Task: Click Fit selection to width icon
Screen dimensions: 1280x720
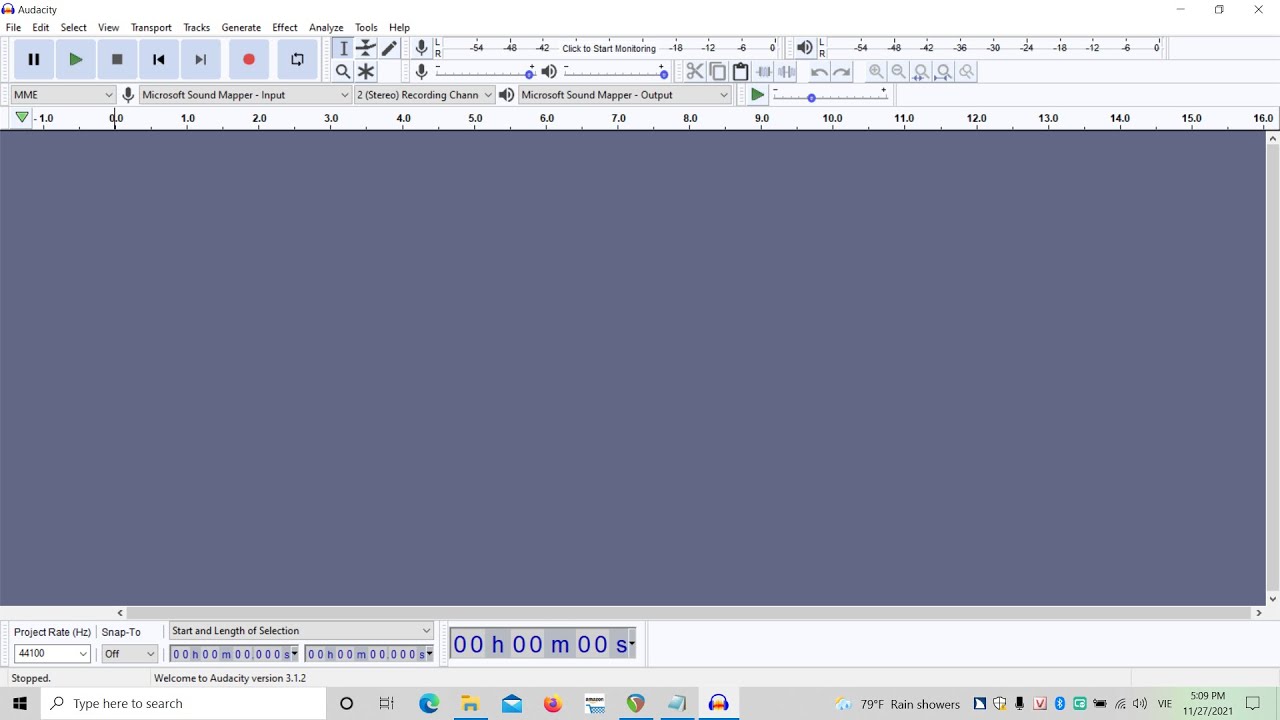Action: [x=921, y=72]
